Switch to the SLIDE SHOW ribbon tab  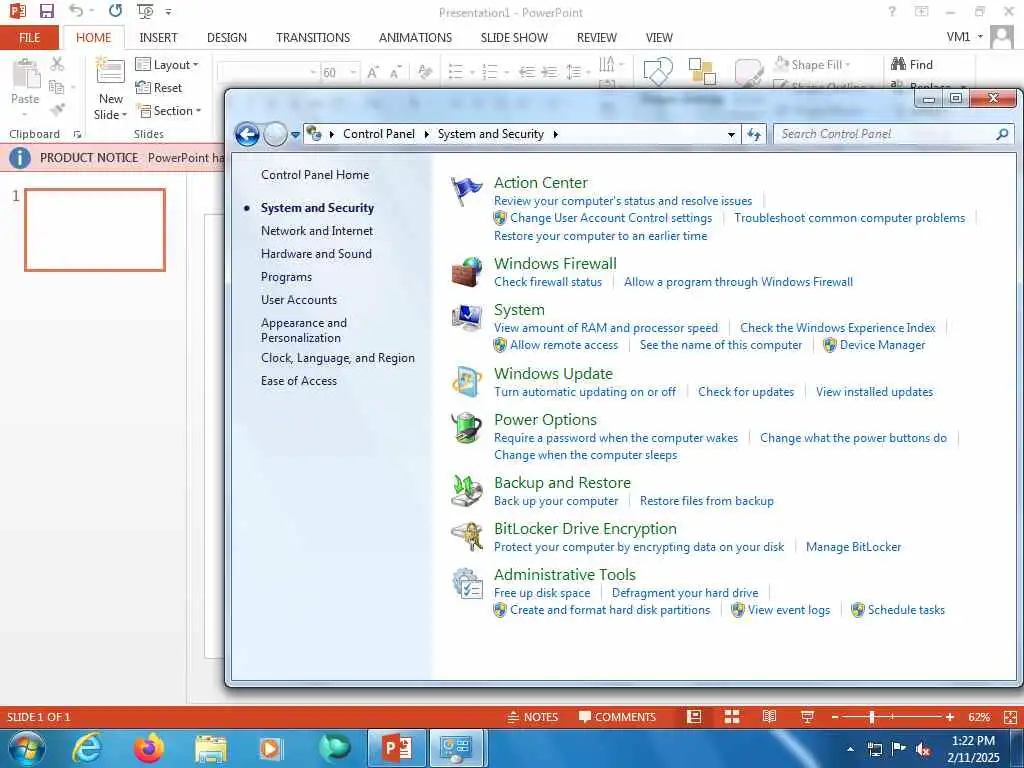pos(514,38)
